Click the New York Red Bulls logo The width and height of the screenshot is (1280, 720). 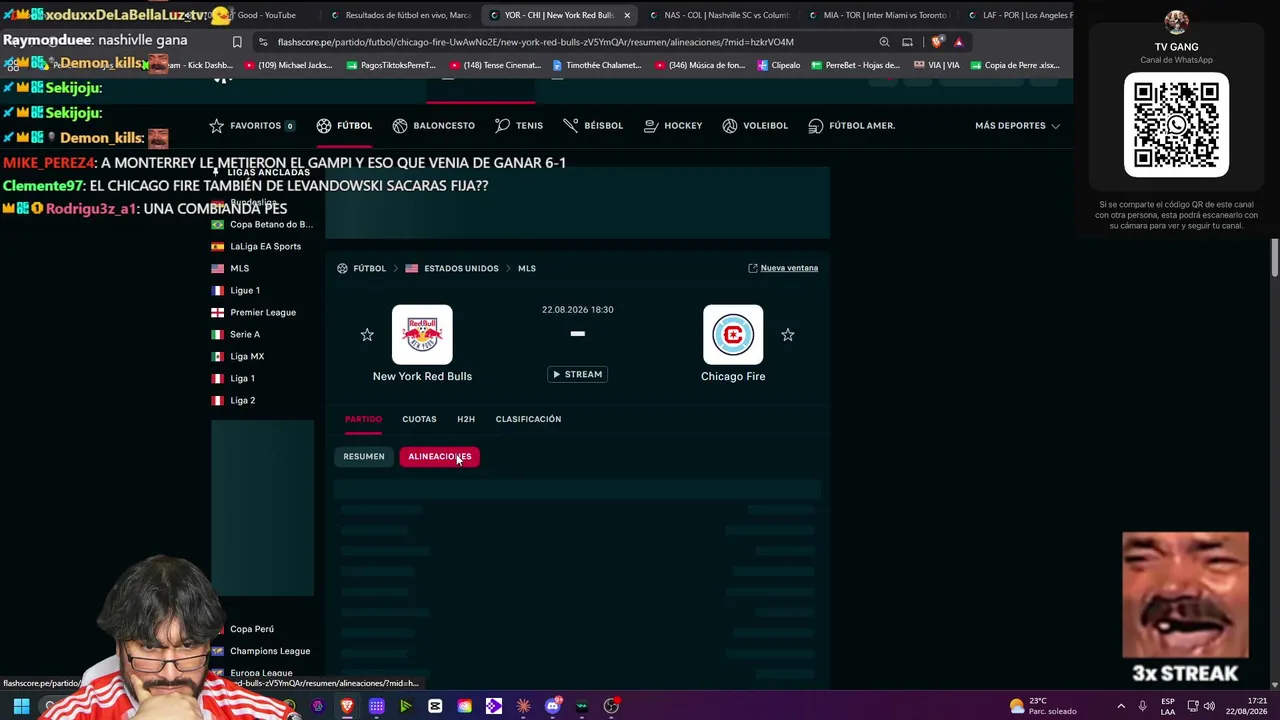coord(422,335)
